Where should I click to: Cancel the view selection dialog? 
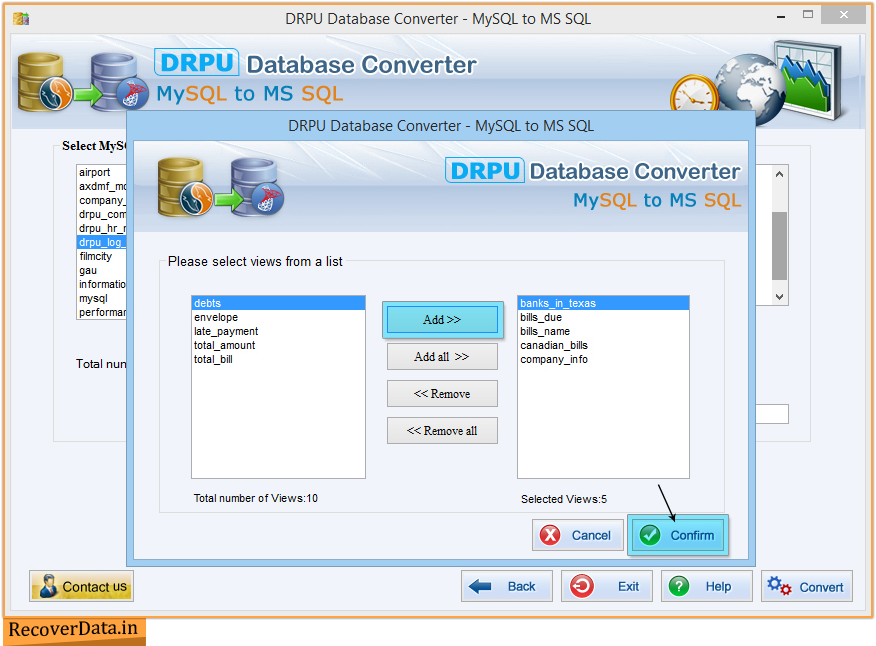578,535
